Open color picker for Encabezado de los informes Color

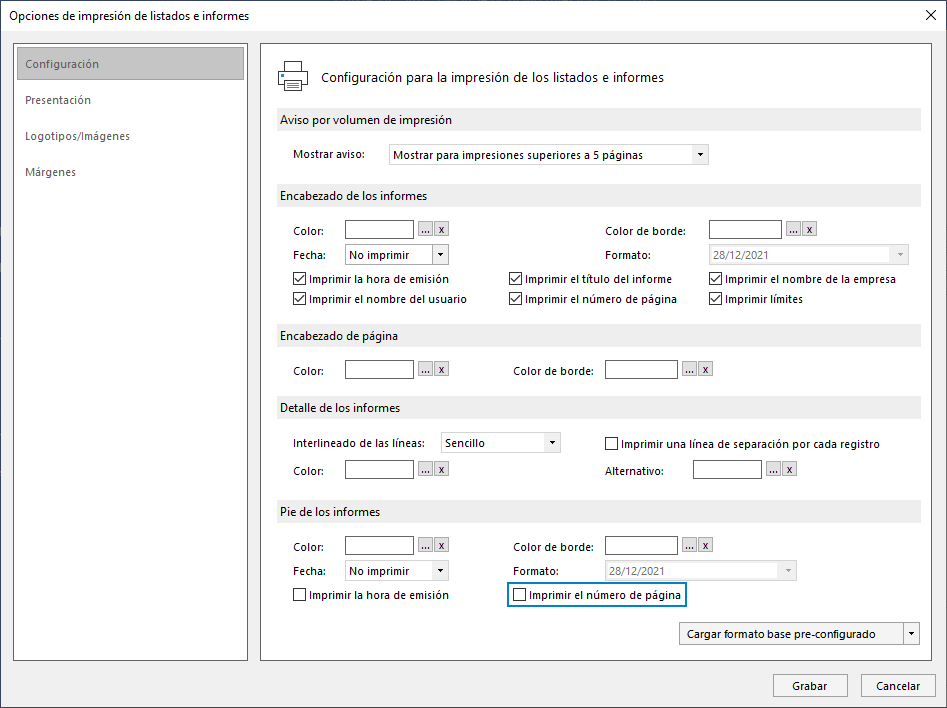(x=425, y=230)
